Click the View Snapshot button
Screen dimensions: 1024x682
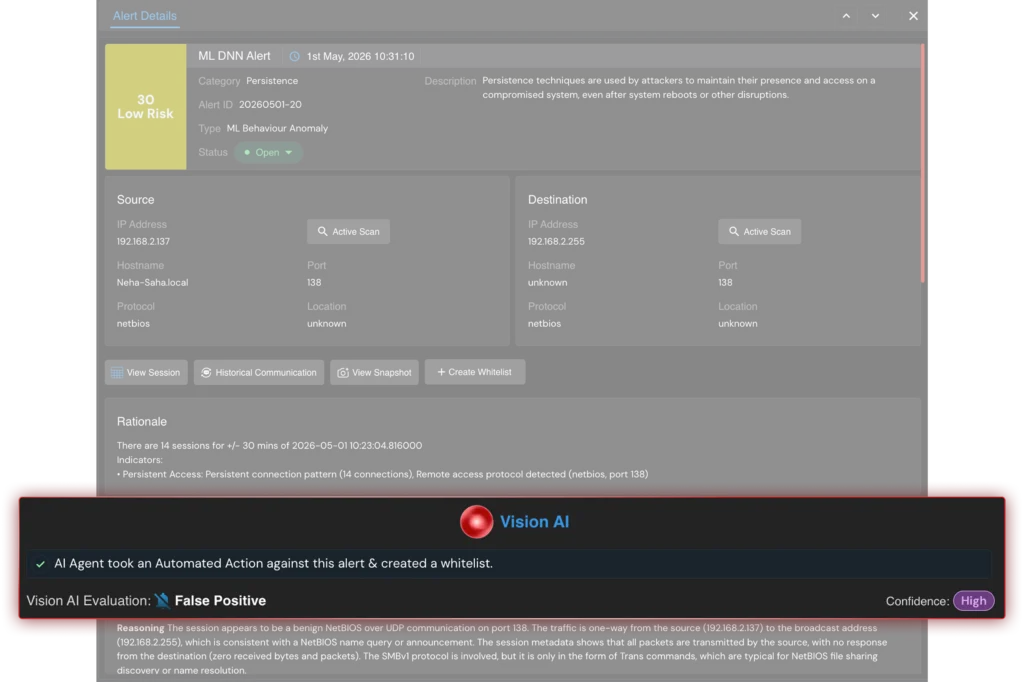click(374, 372)
